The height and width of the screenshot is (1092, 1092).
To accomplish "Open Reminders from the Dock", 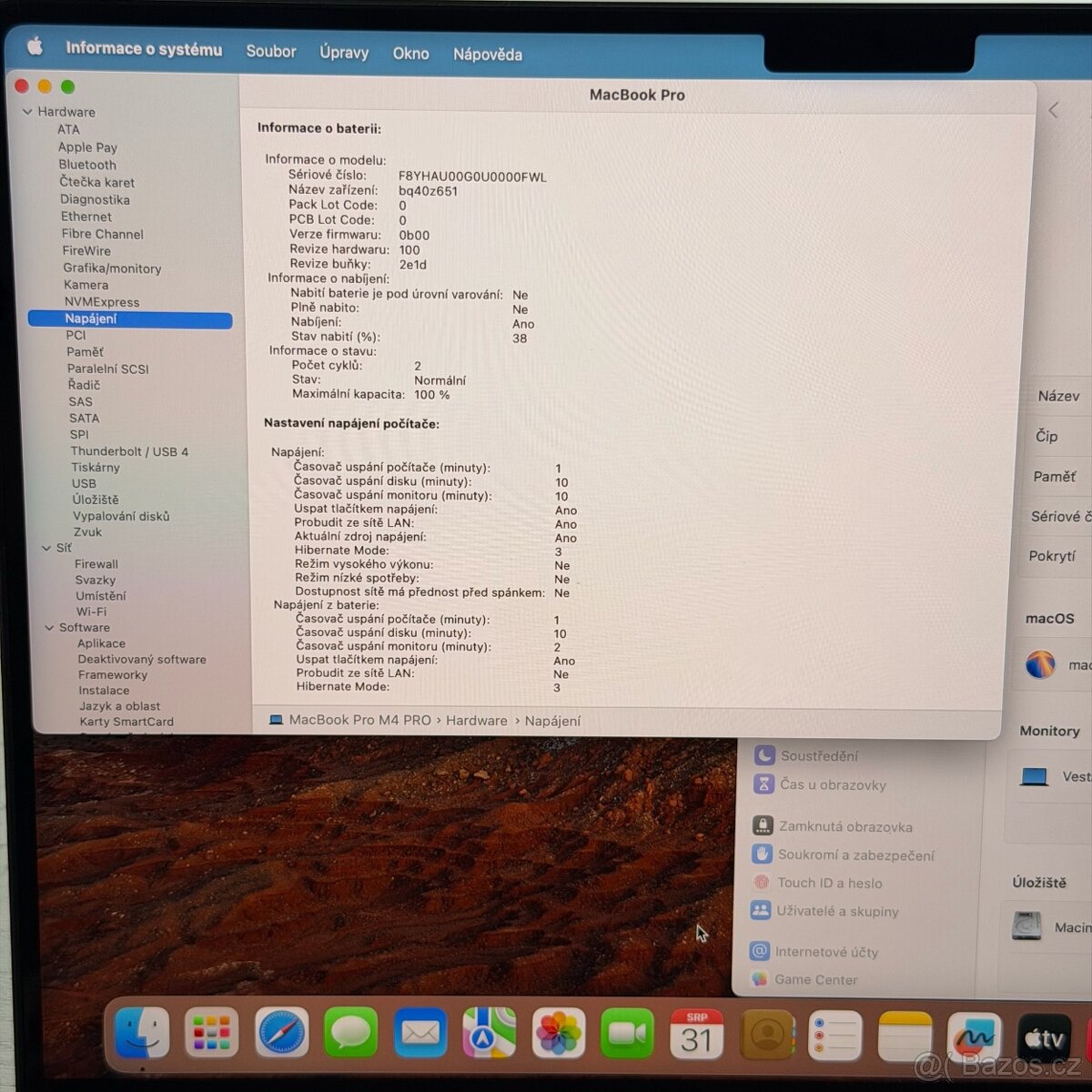I will click(834, 1036).
